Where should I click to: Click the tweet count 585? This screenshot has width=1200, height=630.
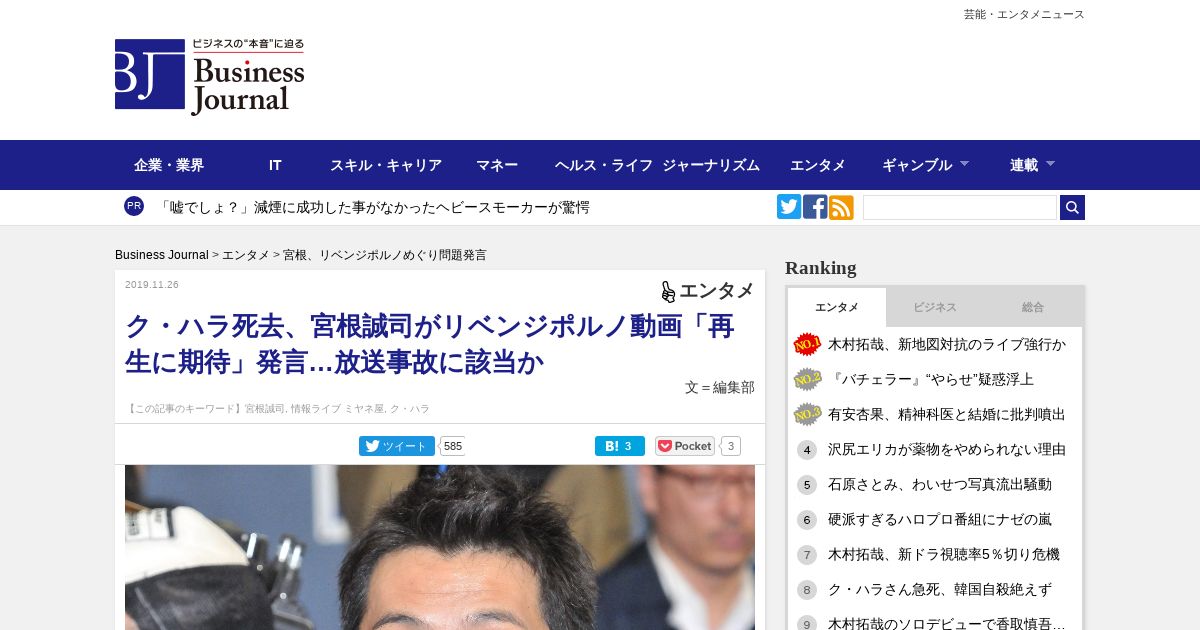(452, 446)
